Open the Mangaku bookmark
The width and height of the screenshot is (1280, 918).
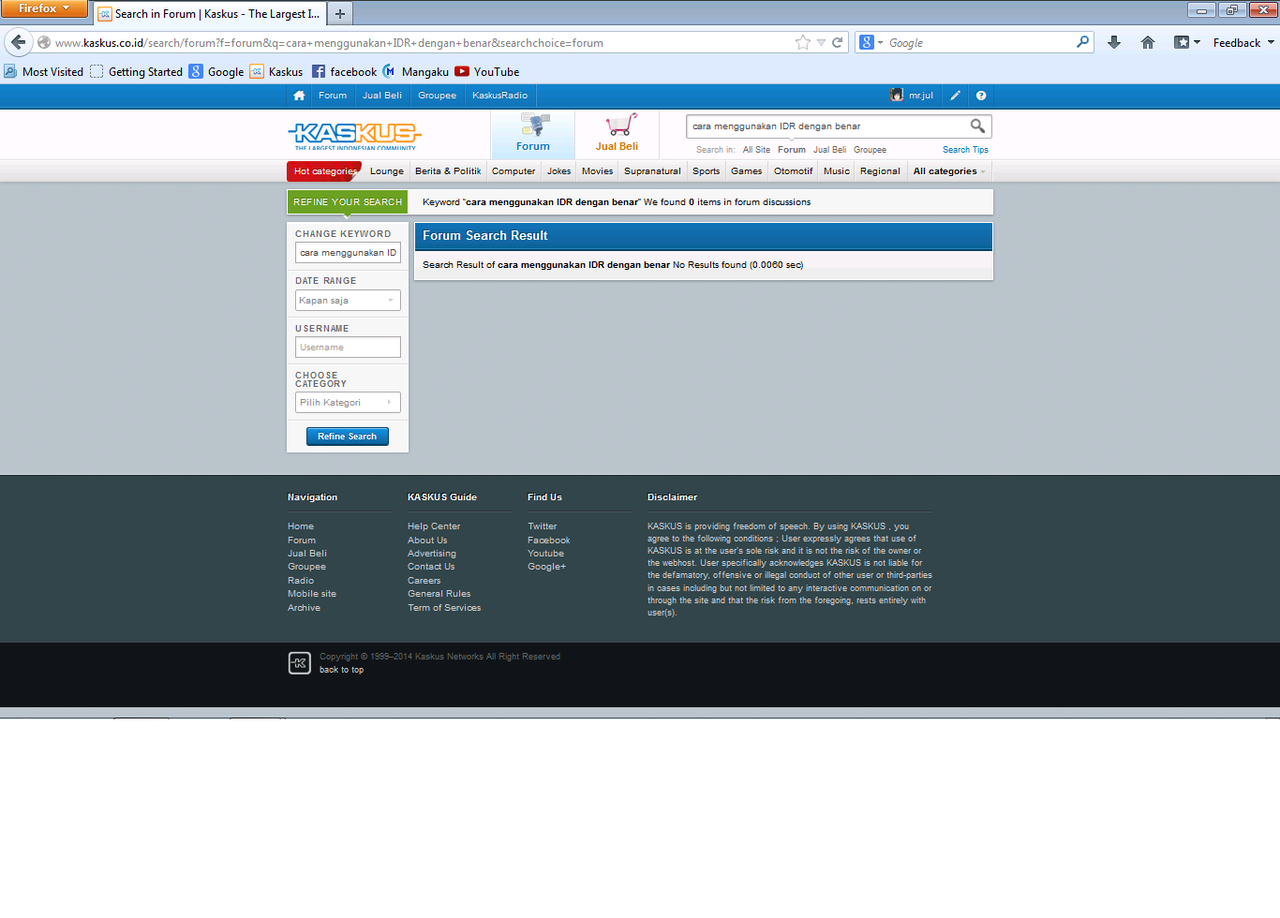416,72
